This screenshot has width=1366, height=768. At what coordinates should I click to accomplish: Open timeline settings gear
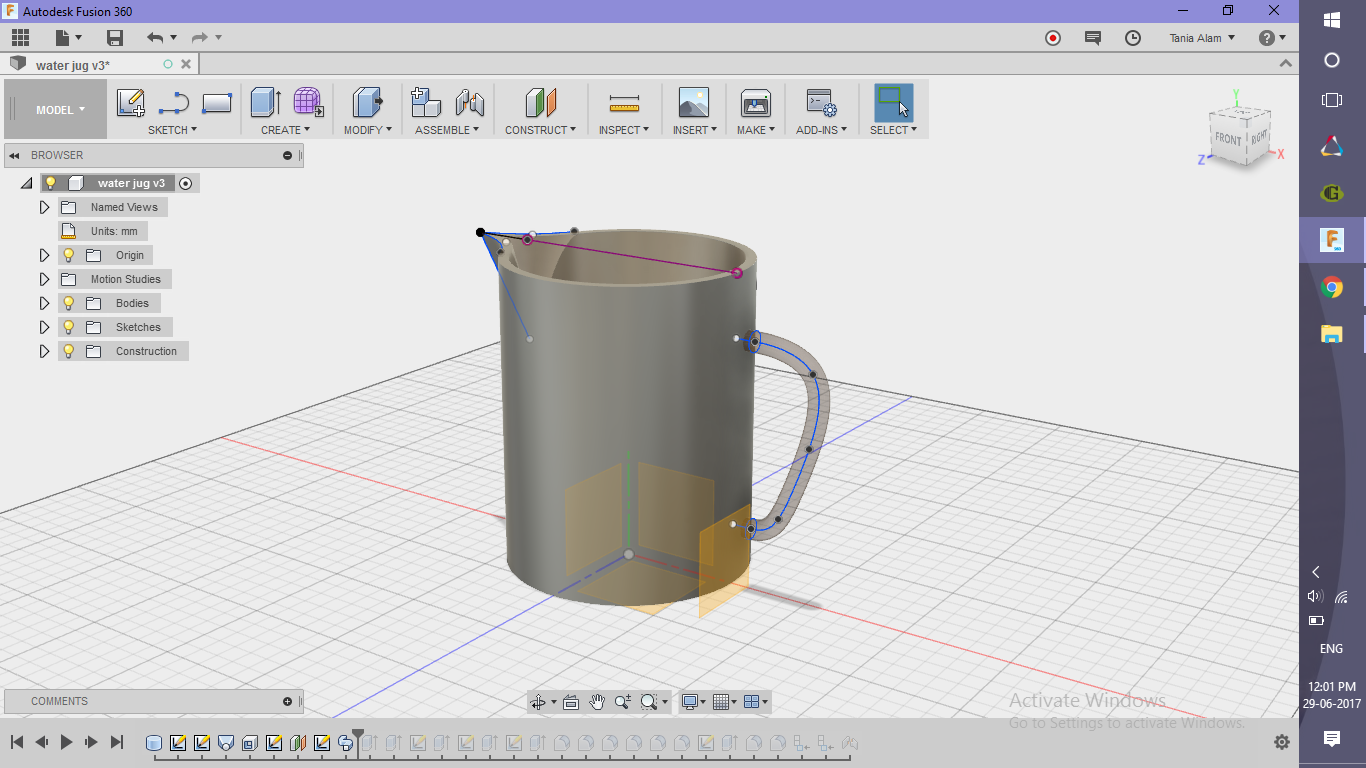coord(1282,742)
